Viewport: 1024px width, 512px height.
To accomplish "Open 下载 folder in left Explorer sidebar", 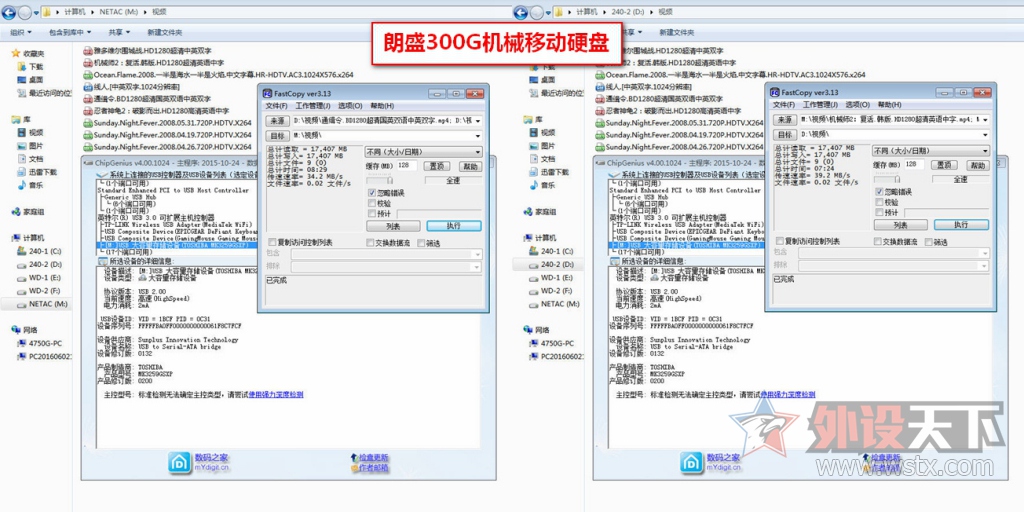I will 30,67.
